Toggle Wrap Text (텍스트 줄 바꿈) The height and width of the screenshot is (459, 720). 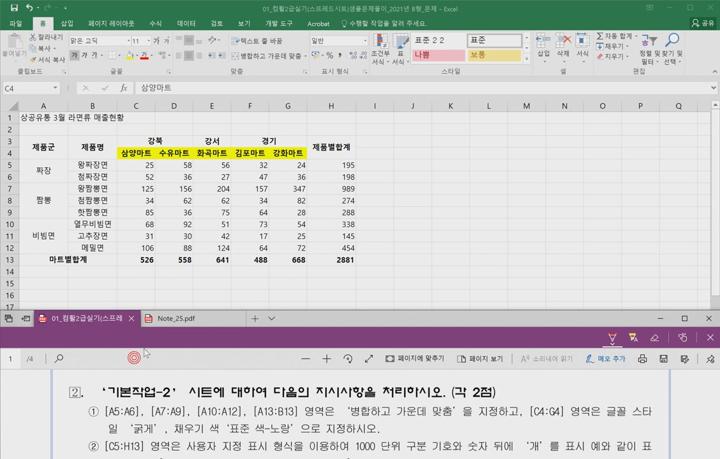(258, 41)
